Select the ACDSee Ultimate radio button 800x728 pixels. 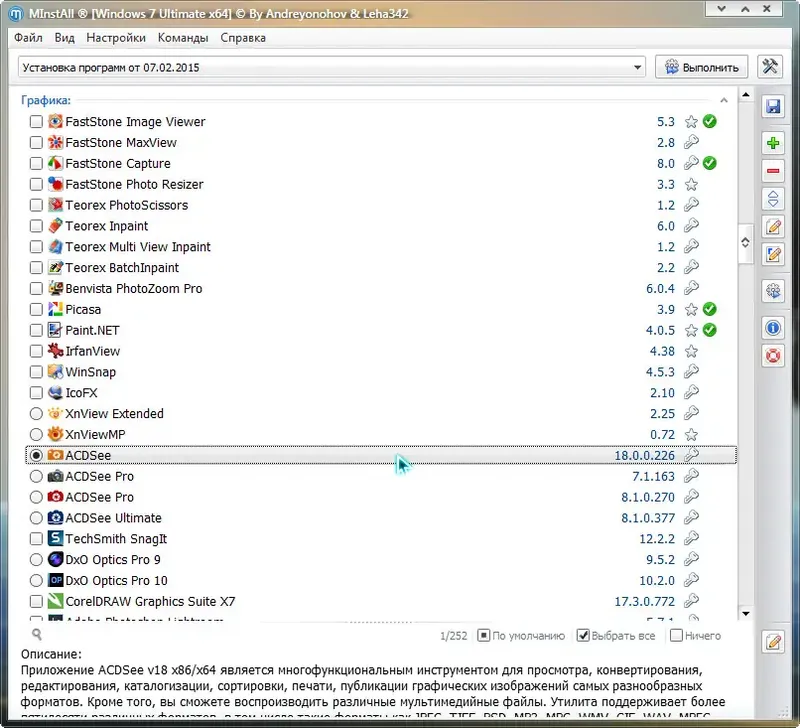(x=36, y=518)
